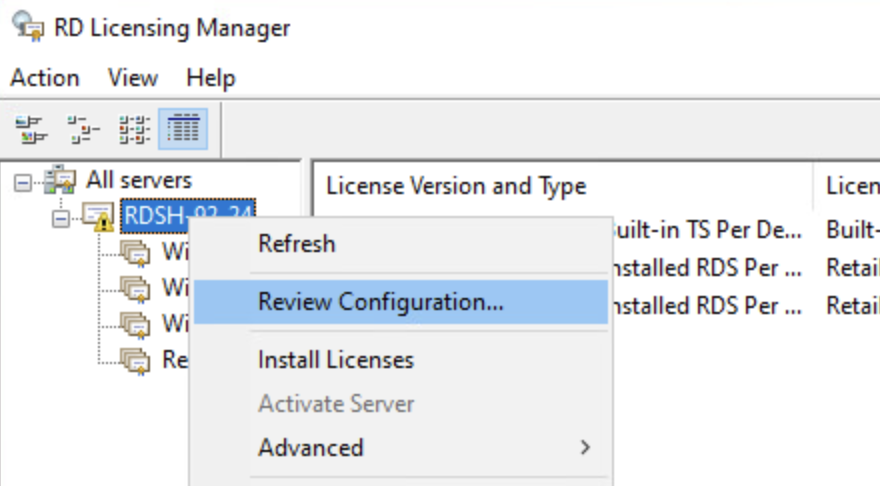
Task: Choose Install Licenses from context menu
Action: point(335,359)
